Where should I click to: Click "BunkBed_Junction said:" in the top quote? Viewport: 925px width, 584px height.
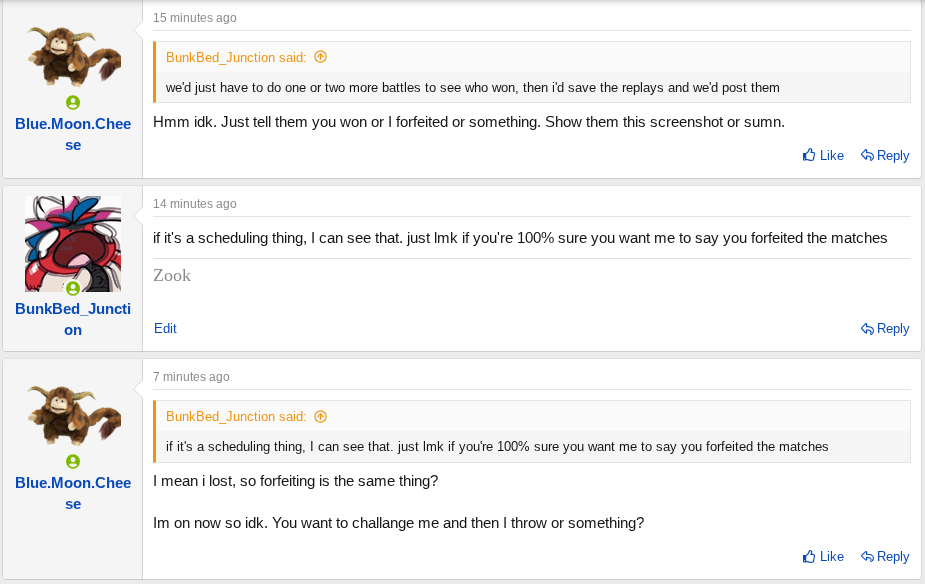pos(236,57)
